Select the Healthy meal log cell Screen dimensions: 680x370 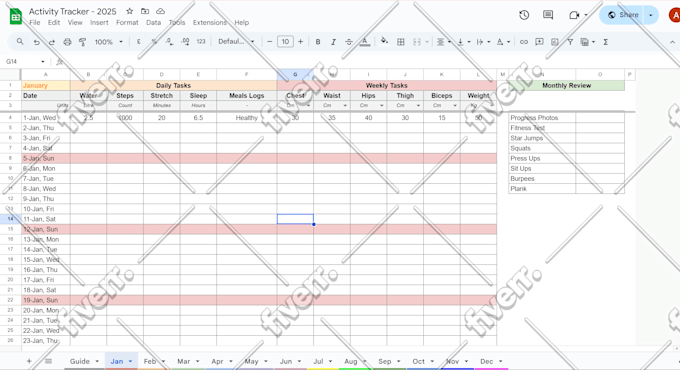pos(247,118)
